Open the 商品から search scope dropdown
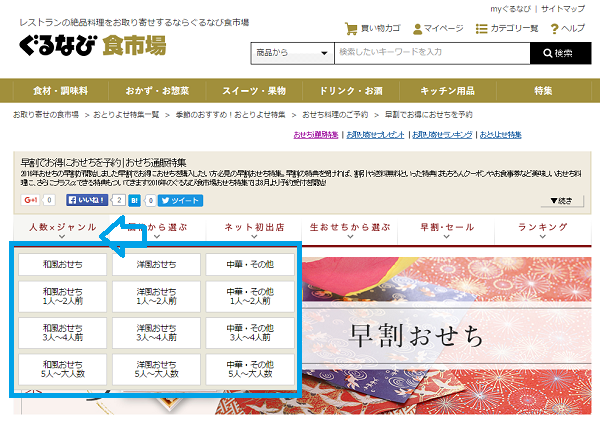This screenshot has width=600, height=423. pos(292,53)
